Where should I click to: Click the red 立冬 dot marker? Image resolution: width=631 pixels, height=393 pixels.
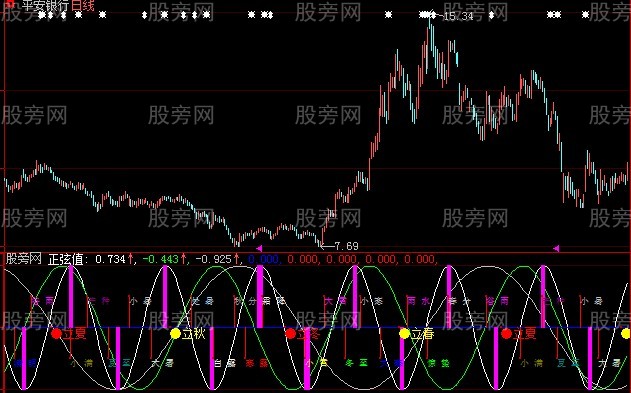click(x=291, y=333)
